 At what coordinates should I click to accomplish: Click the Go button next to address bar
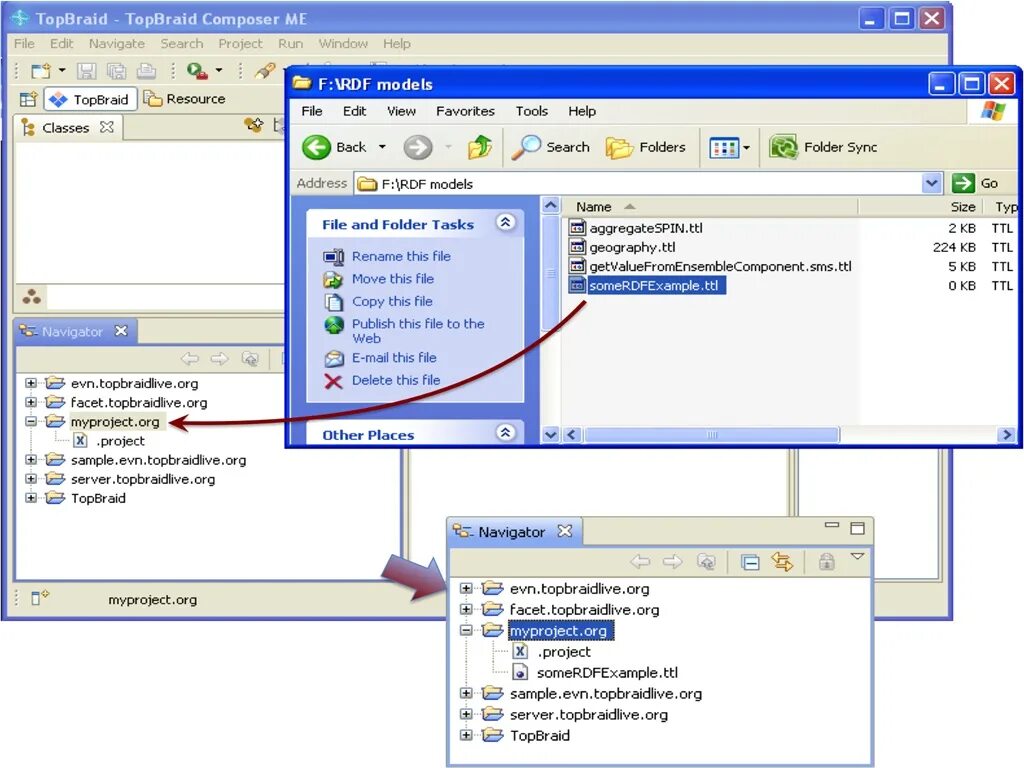(x=975, y=184)
